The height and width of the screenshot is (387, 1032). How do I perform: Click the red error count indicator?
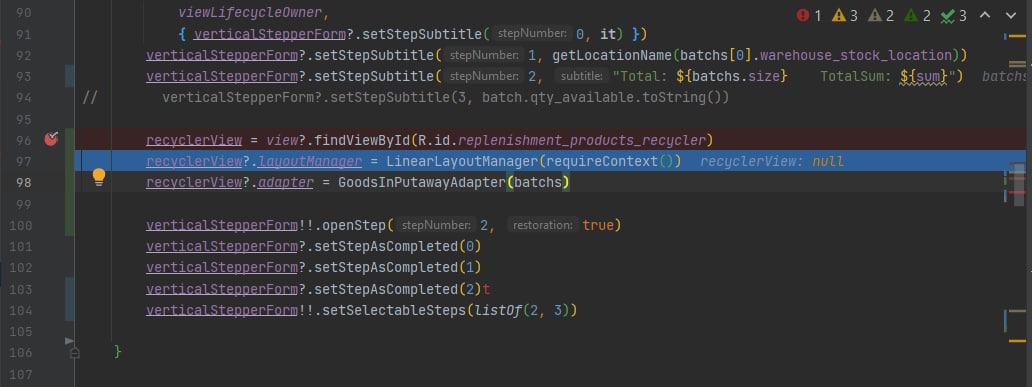tap(809, 15)
